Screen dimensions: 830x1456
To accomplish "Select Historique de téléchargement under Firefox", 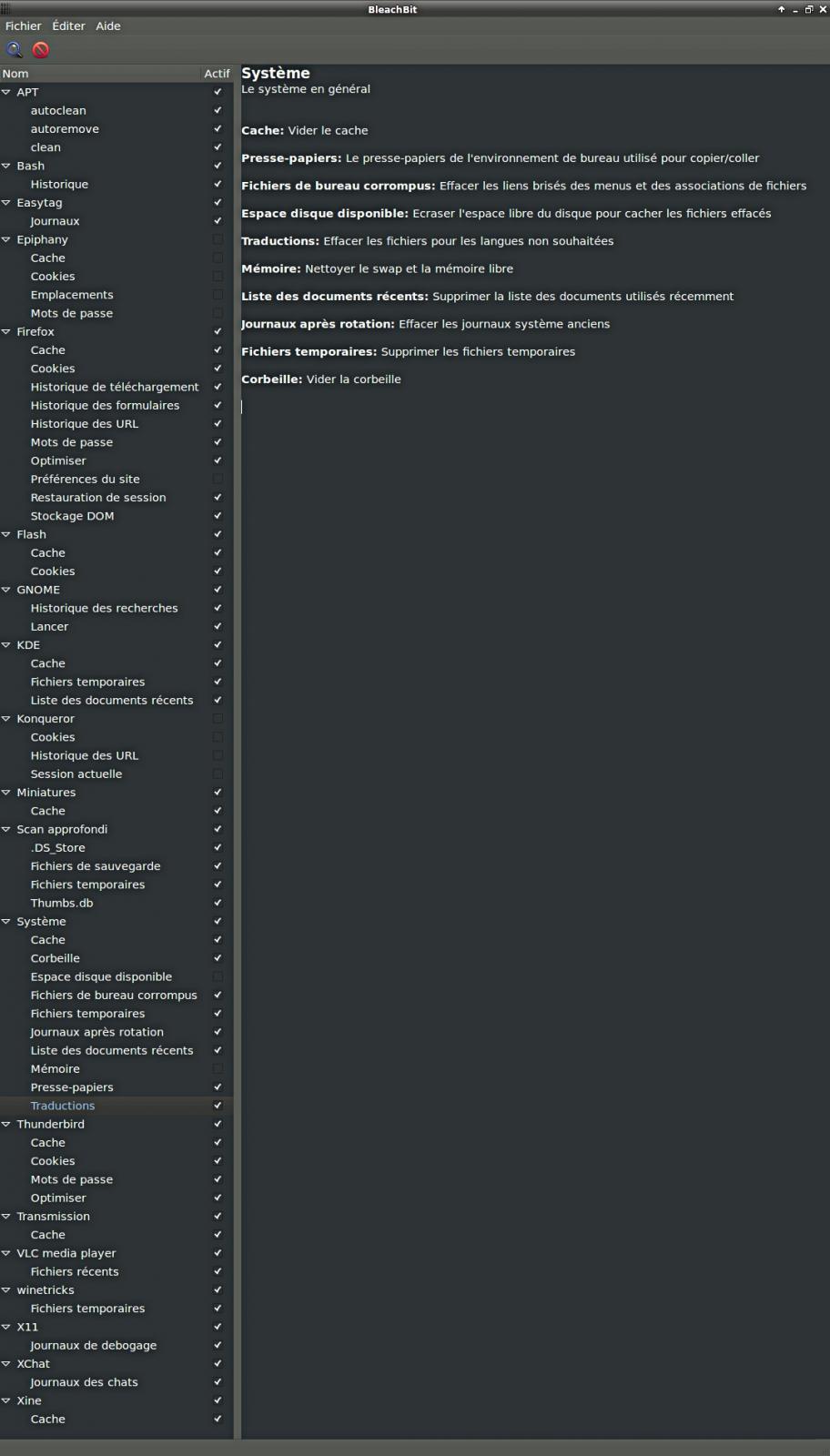I will click(x=116, y=387).
